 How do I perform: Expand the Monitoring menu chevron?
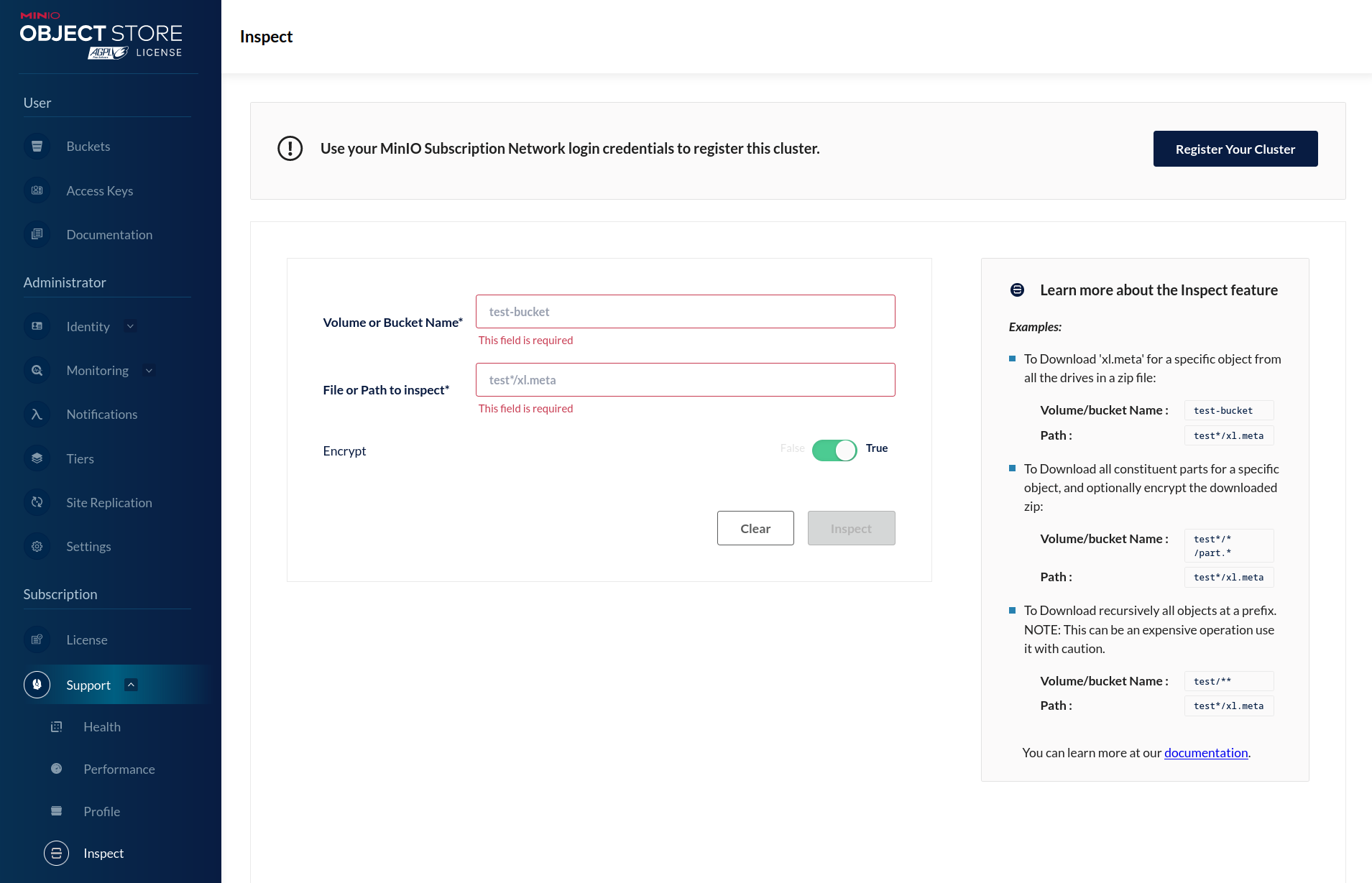tap(149, 371)
